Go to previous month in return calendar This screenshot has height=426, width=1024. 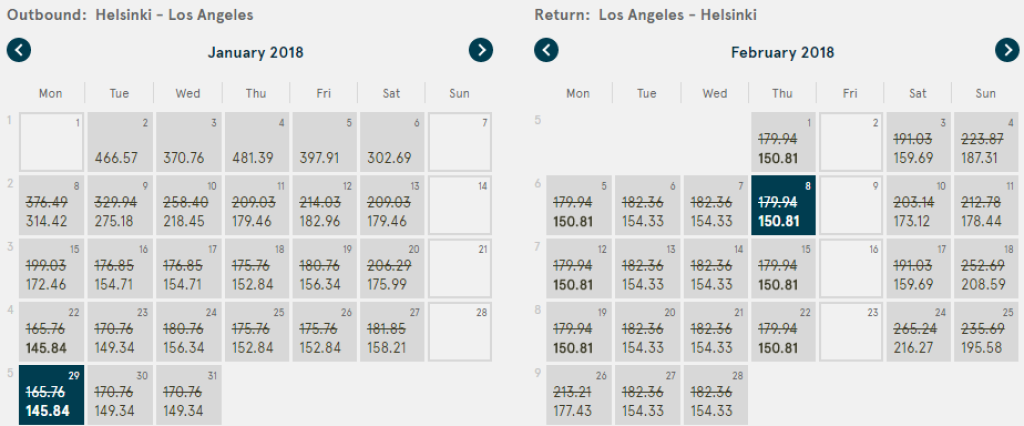coord(546,50)
